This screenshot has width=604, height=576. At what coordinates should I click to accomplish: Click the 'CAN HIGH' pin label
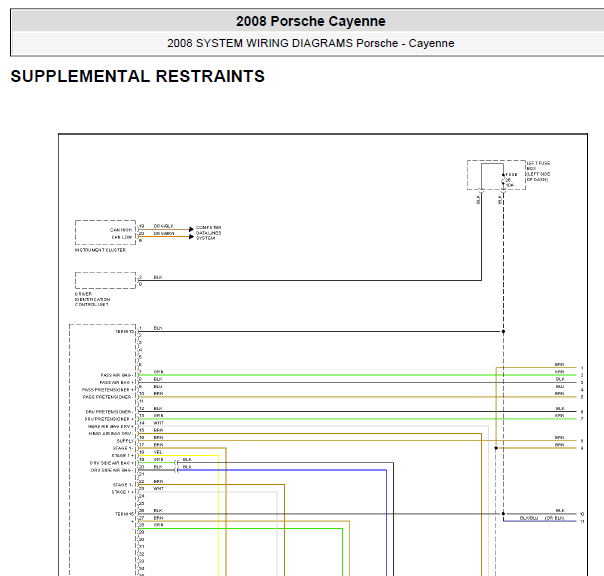pos(121,230)
